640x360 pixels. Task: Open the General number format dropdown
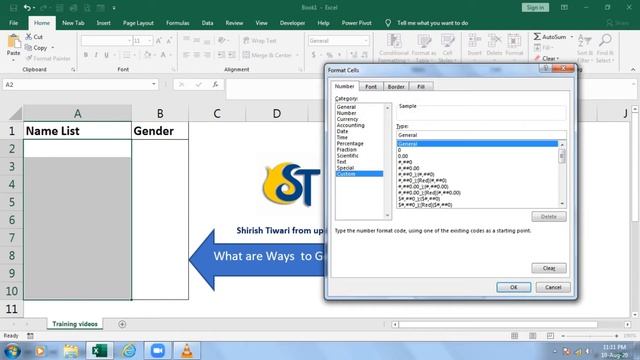tap(365, 41)
